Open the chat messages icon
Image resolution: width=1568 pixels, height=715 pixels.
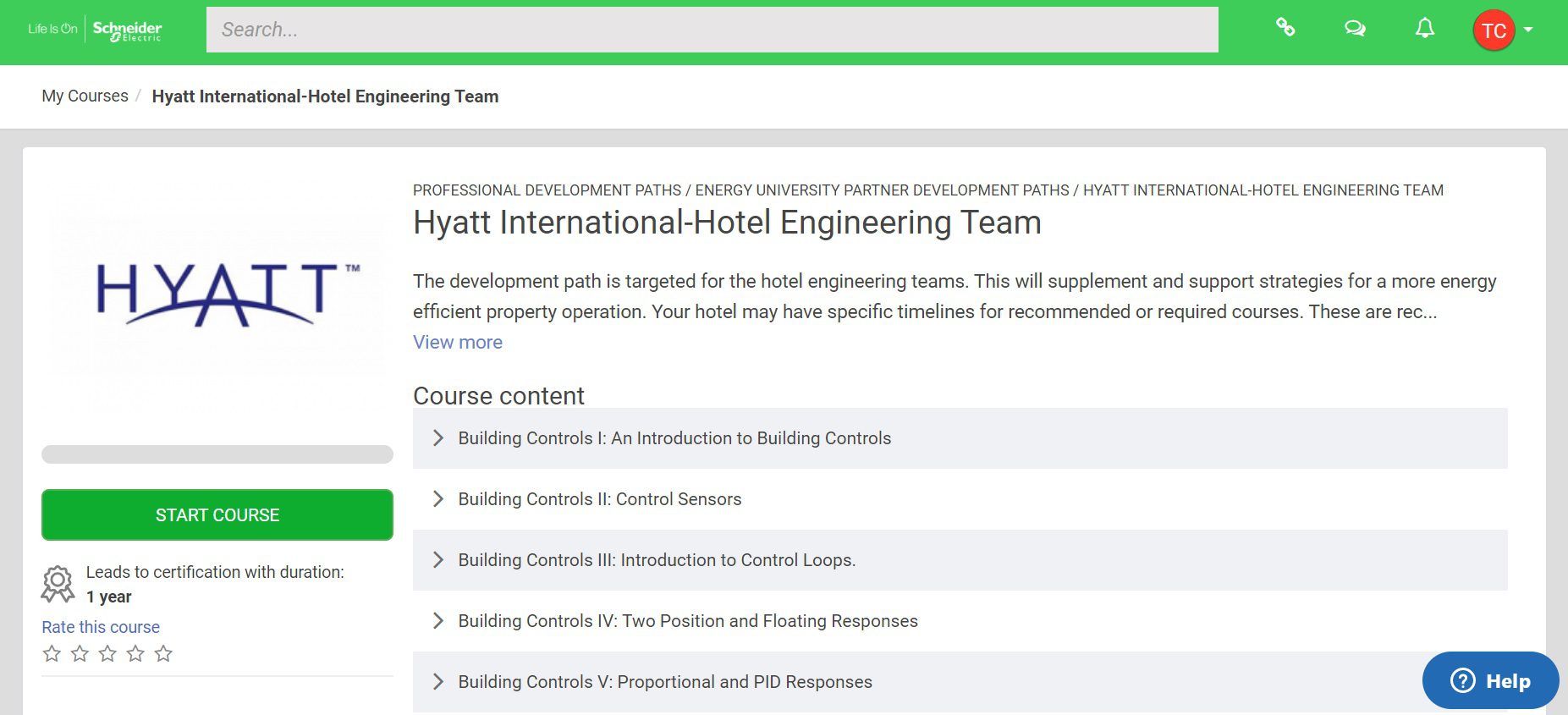(1355, 29)
